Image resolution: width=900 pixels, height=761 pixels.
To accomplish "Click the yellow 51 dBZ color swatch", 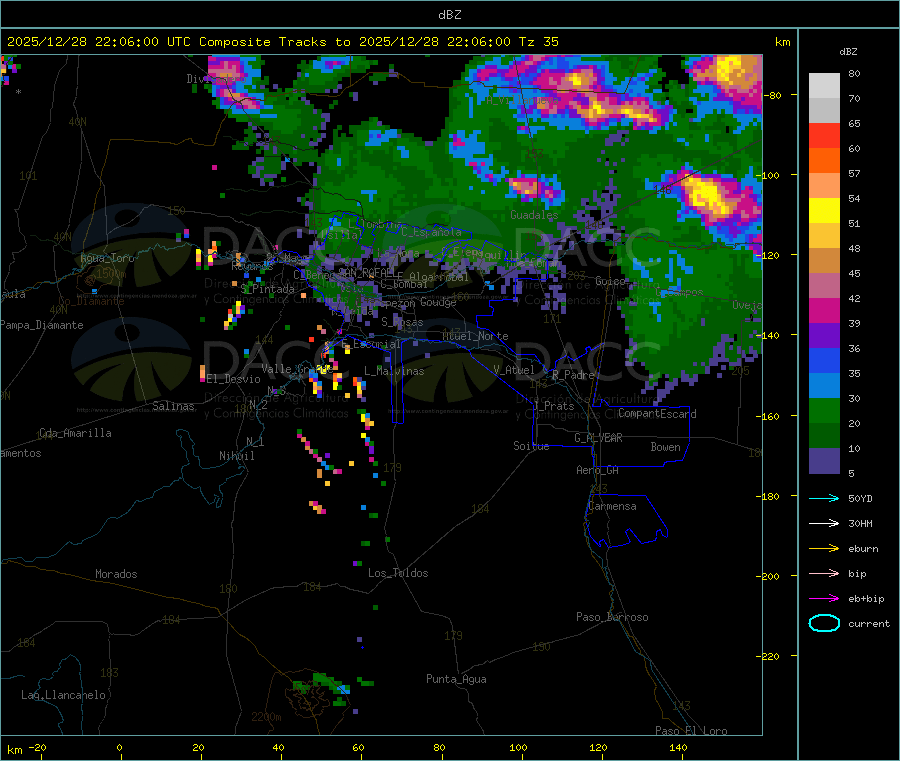I will tap(824, 211).
